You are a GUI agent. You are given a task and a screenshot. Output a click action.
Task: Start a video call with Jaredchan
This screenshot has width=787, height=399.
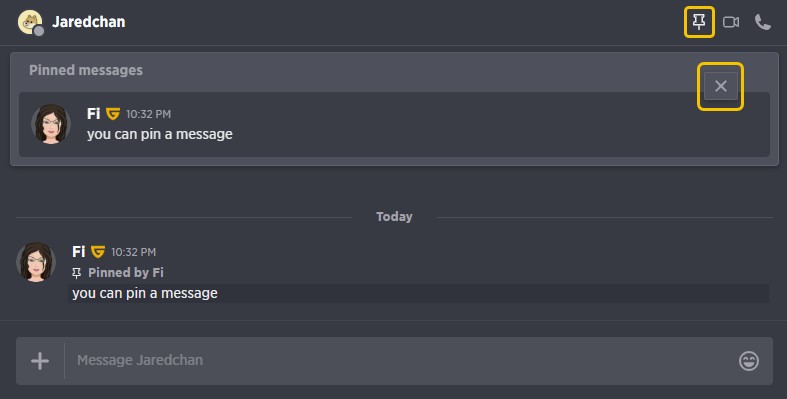(731, 22)
